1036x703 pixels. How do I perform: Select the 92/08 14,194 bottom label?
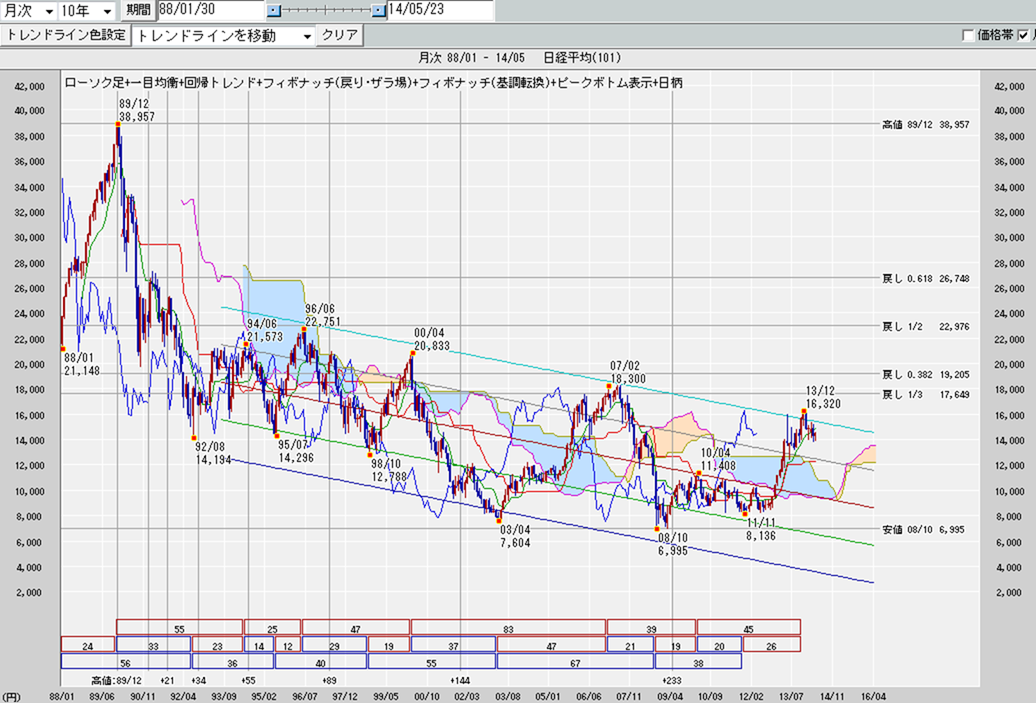click(x=213, y=453)
